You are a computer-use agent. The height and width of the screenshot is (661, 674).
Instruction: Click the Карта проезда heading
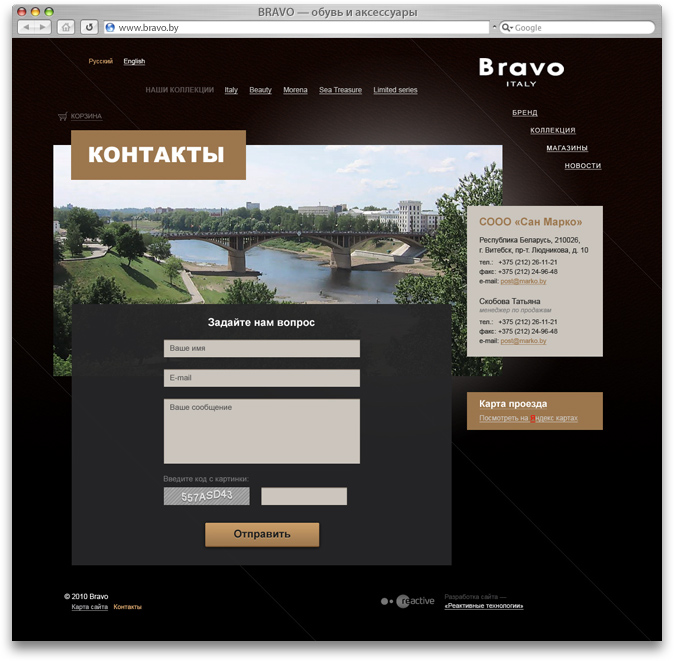click(x=513, y=404)
